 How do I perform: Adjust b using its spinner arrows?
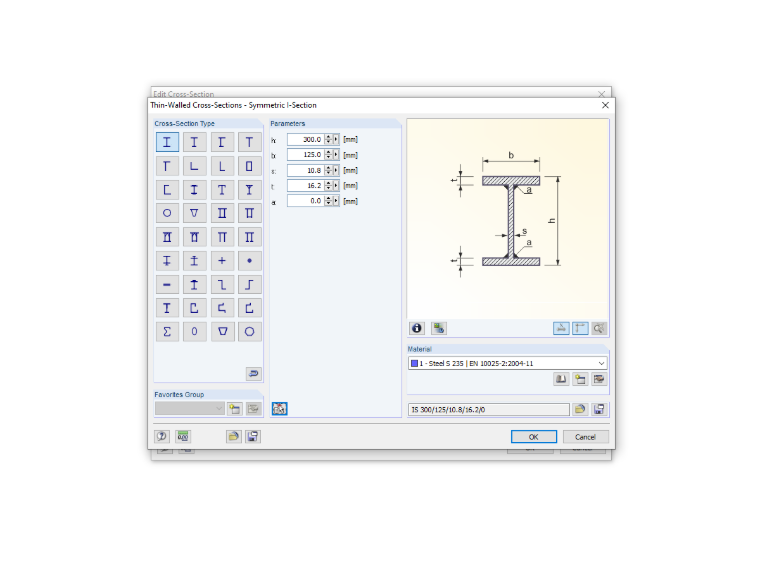point(329,155)
